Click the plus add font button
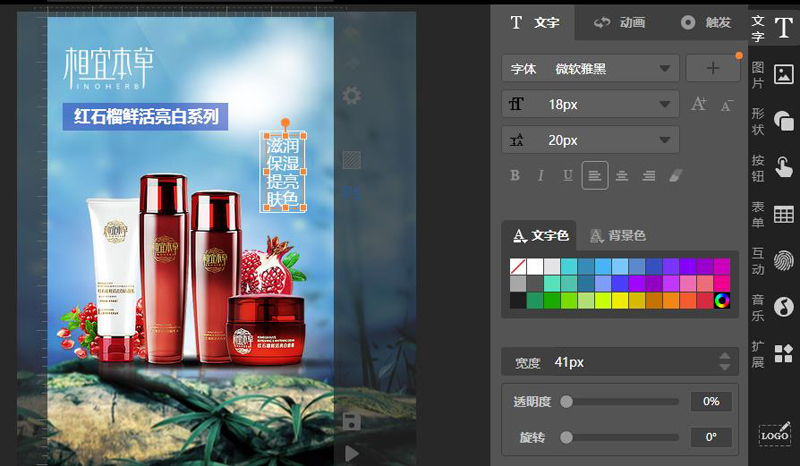 [x=713, y=68]
